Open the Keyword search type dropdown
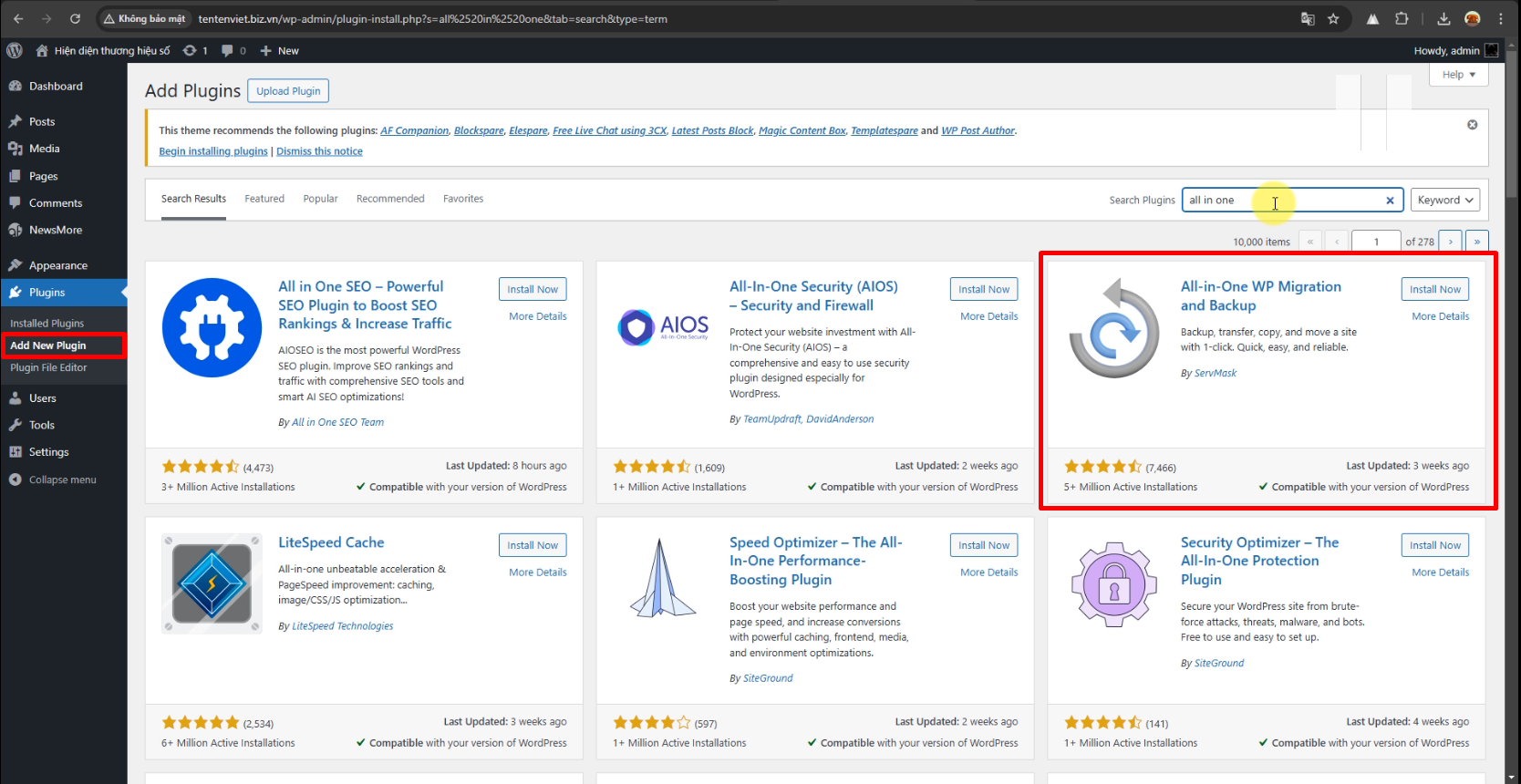 pyautogui.click(x=1445, y=201)
